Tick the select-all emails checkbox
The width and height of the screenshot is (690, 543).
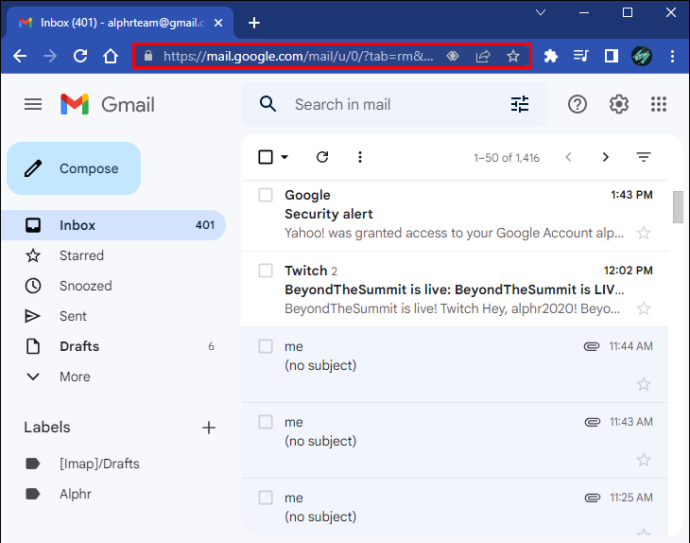click(x=265, y=157)
